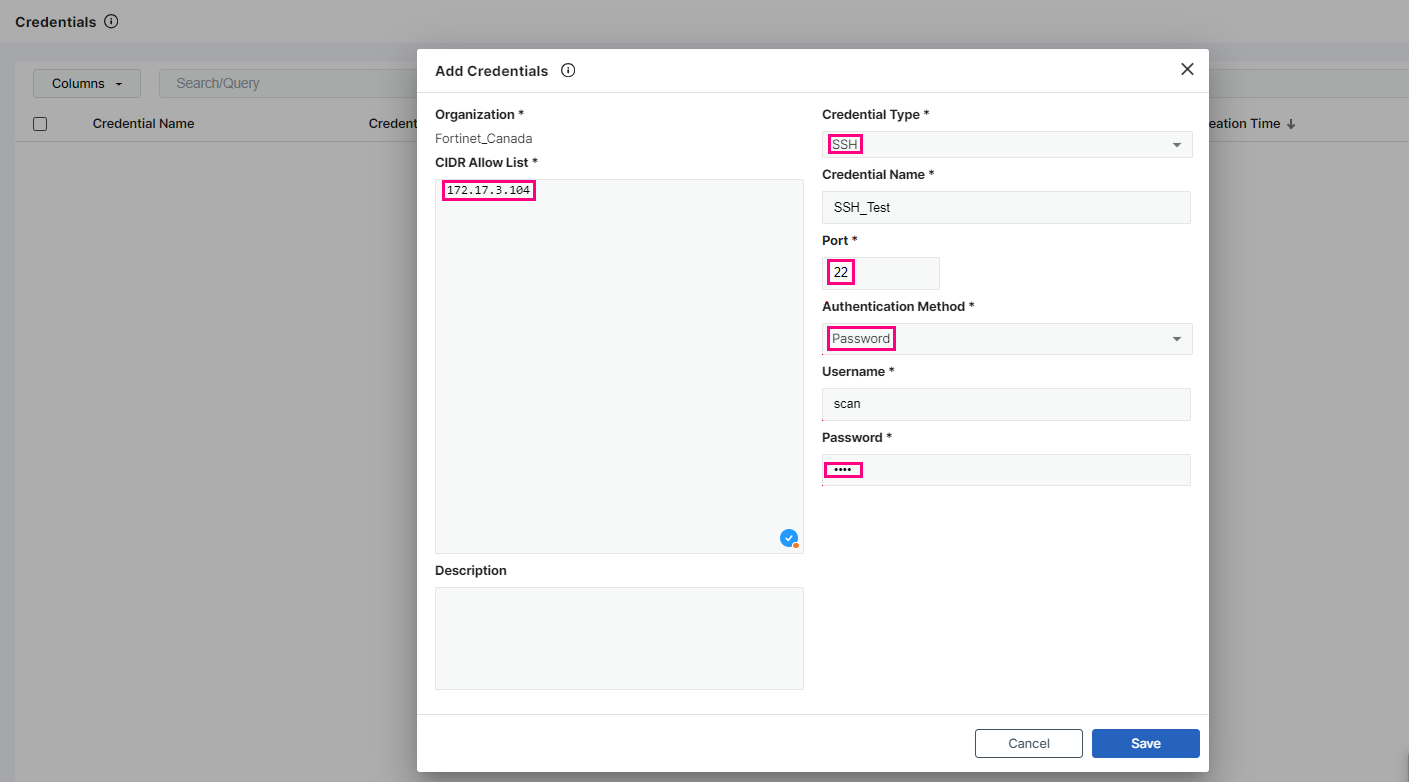Toggle the select-all credentials checkbox

[x=40, y=124]
